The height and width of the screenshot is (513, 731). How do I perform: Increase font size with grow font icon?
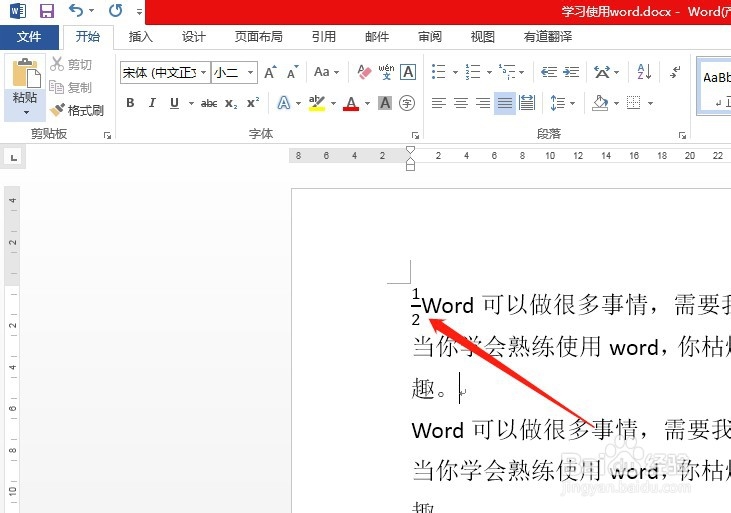point(270,72)
